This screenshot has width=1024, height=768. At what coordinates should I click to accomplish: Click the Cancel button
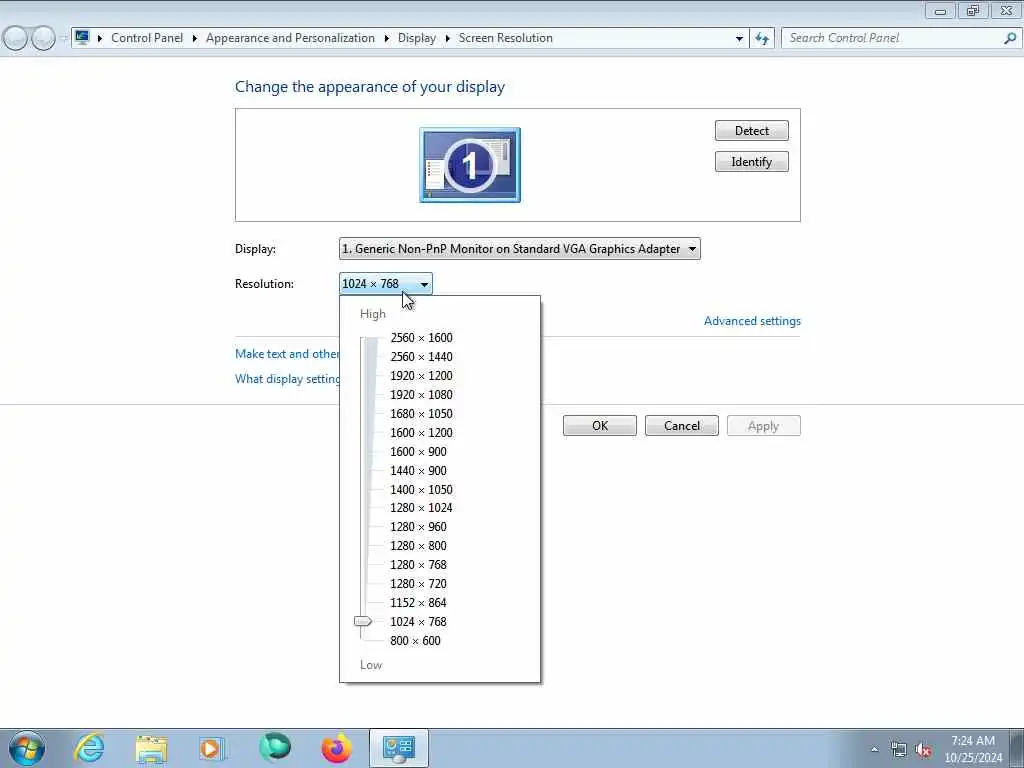click(x=682, y=426)
